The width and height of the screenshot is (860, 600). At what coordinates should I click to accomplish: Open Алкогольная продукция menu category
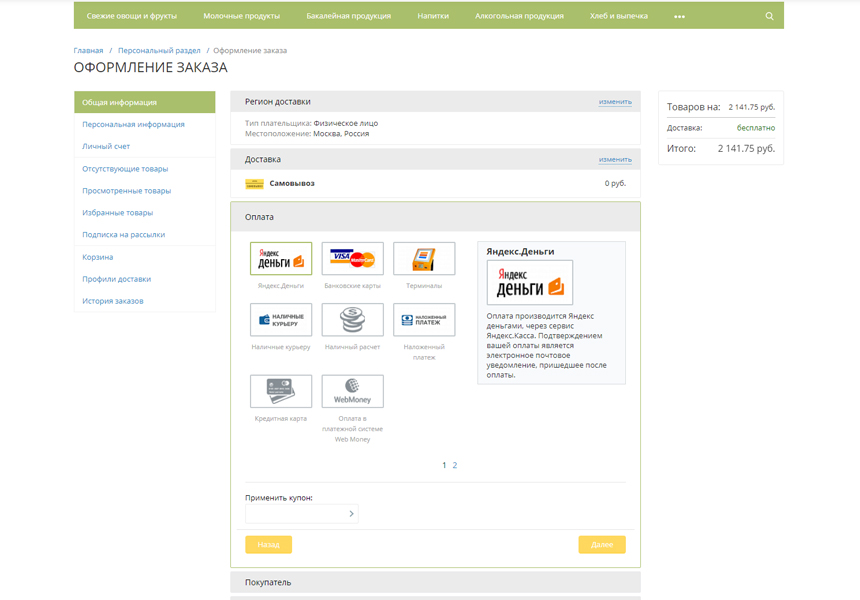tap(519, 16)
